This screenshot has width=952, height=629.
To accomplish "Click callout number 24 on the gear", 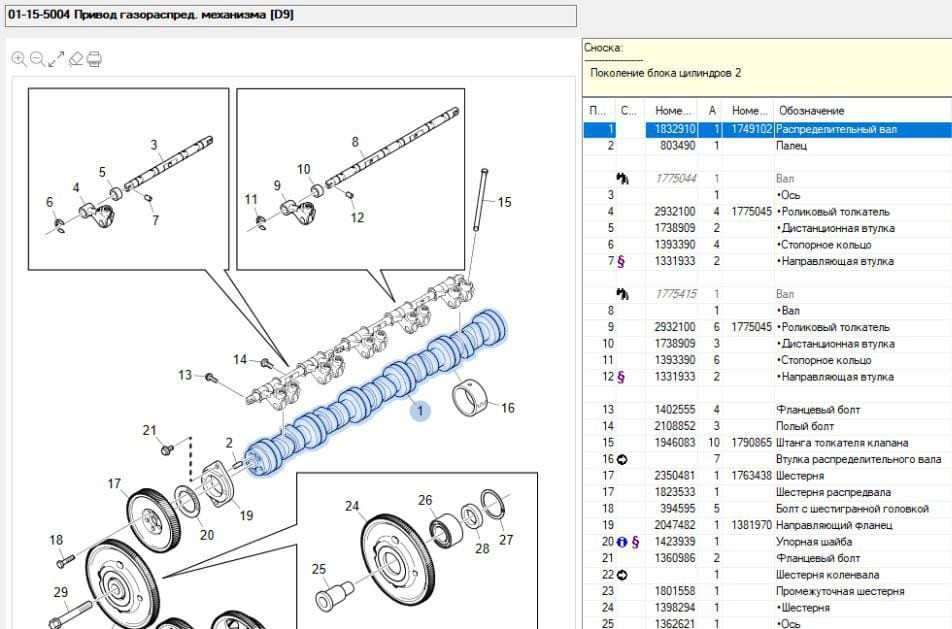I will (x=352, y=506).
